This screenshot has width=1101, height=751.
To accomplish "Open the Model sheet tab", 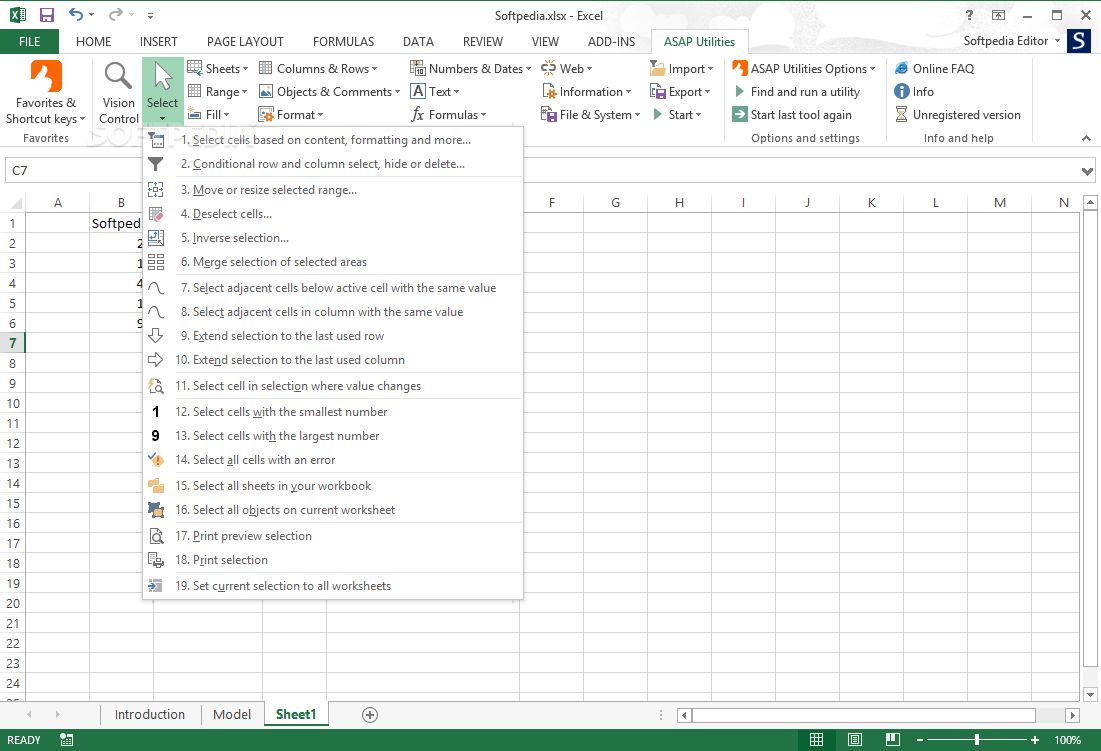I will pyautogui.click(x=232, y=715).
